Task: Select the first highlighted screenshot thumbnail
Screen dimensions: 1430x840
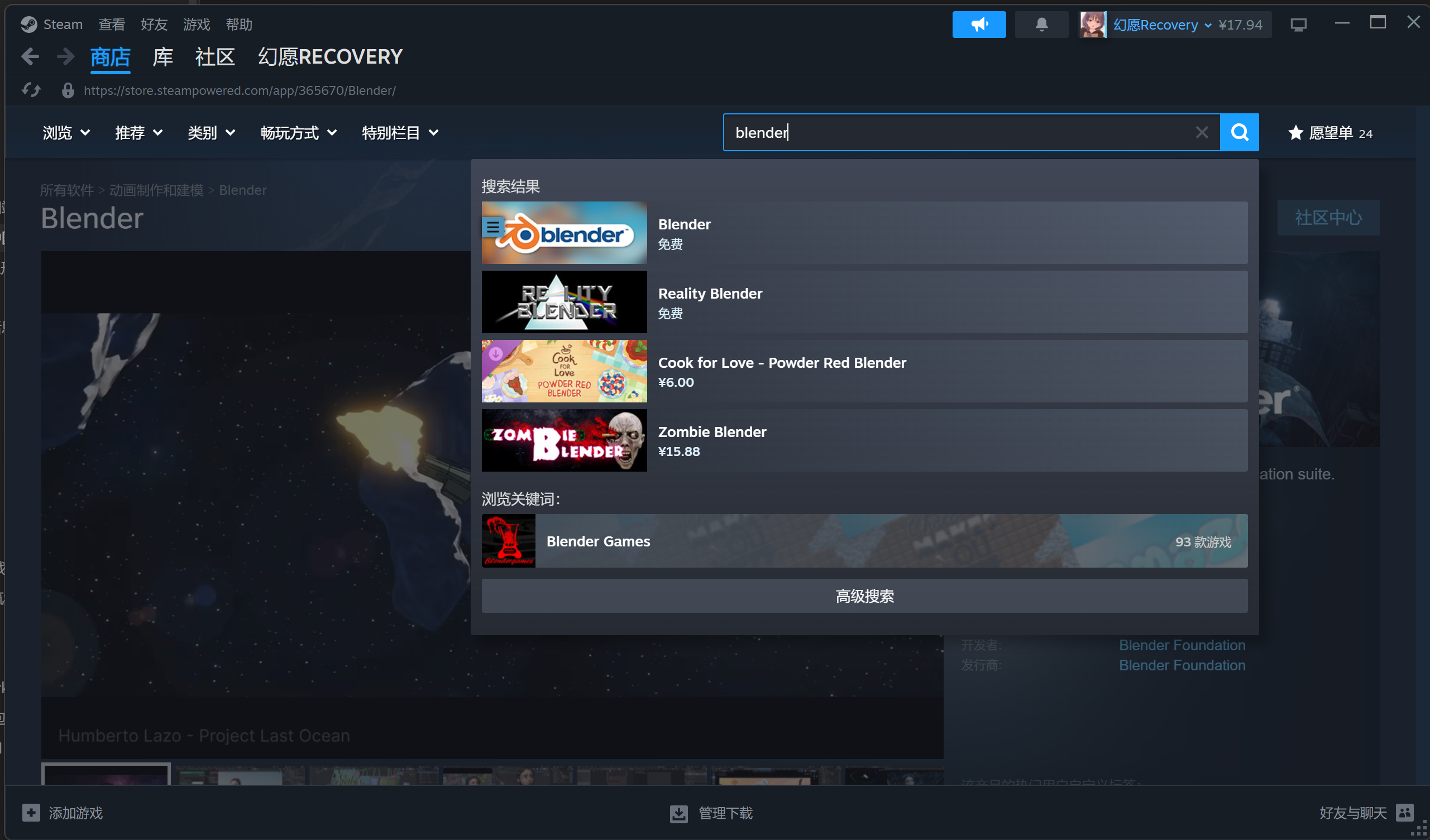Action: pos(106,774)
